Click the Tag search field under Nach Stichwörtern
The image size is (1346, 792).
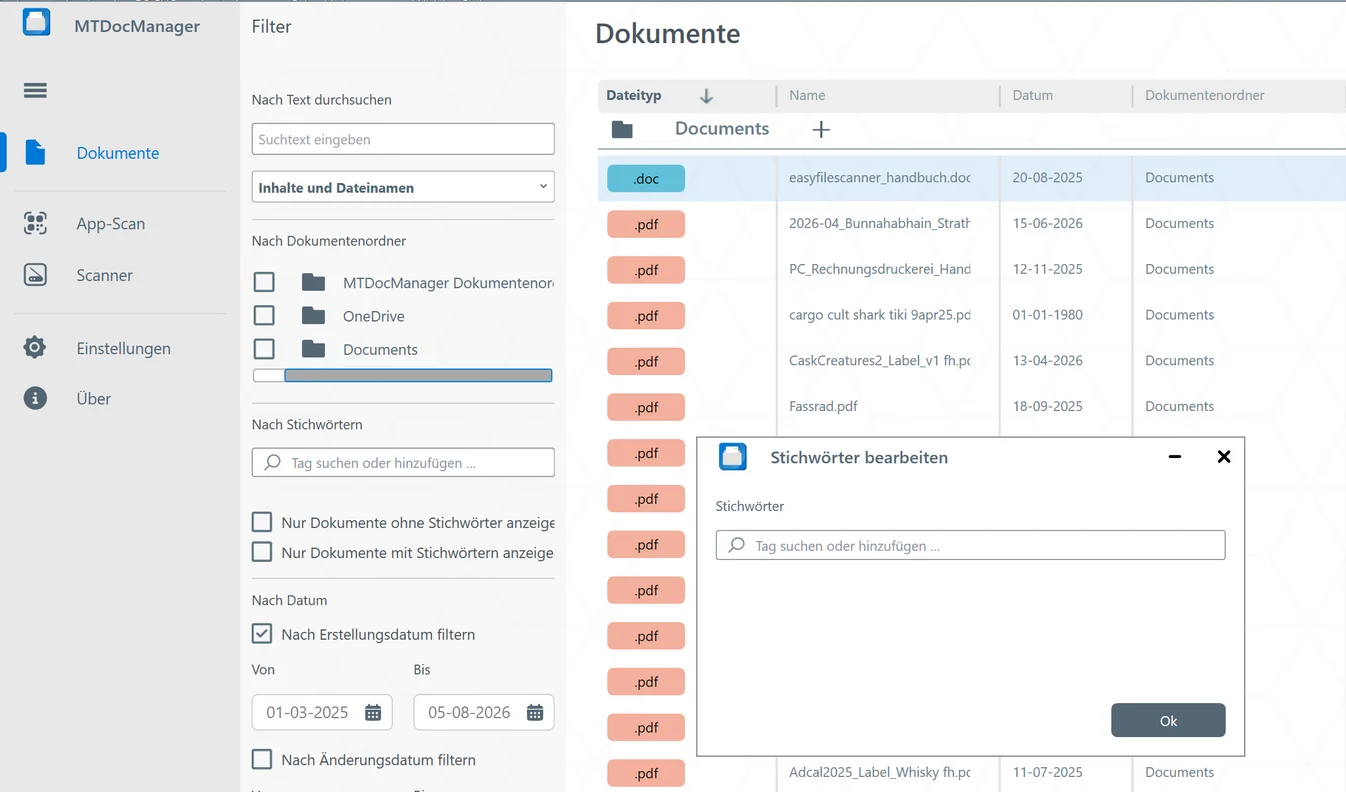pos(403,462)
